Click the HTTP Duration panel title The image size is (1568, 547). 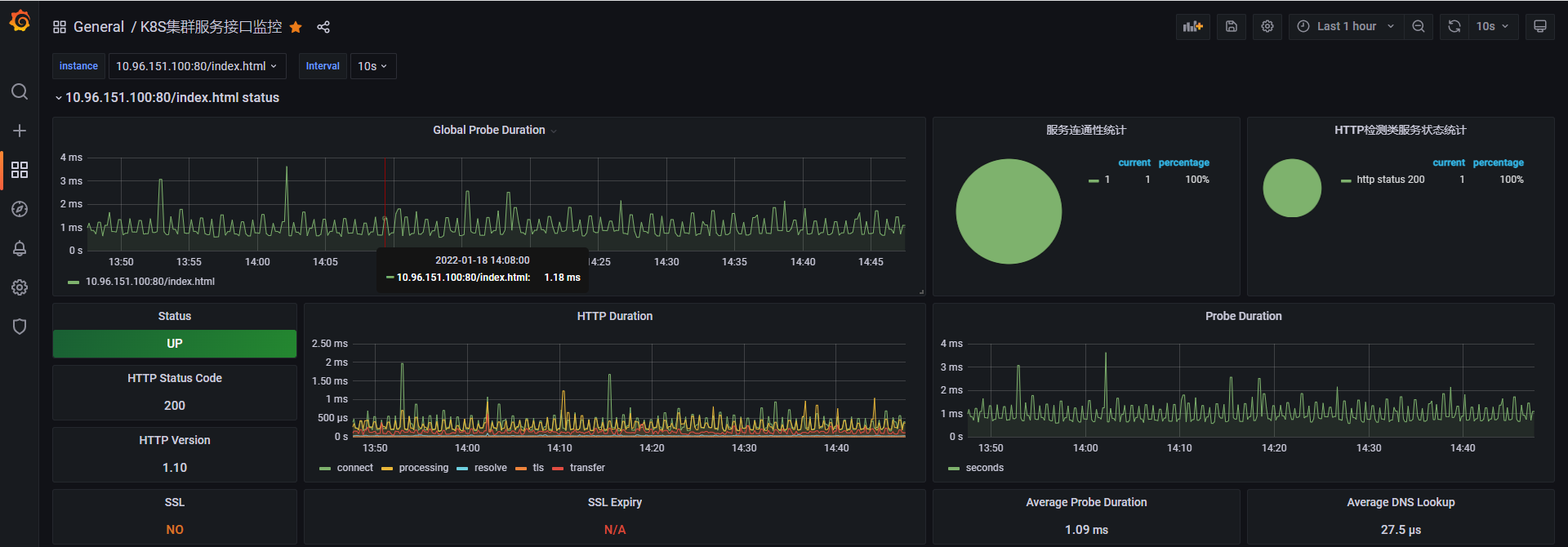[x=615, y=316]
